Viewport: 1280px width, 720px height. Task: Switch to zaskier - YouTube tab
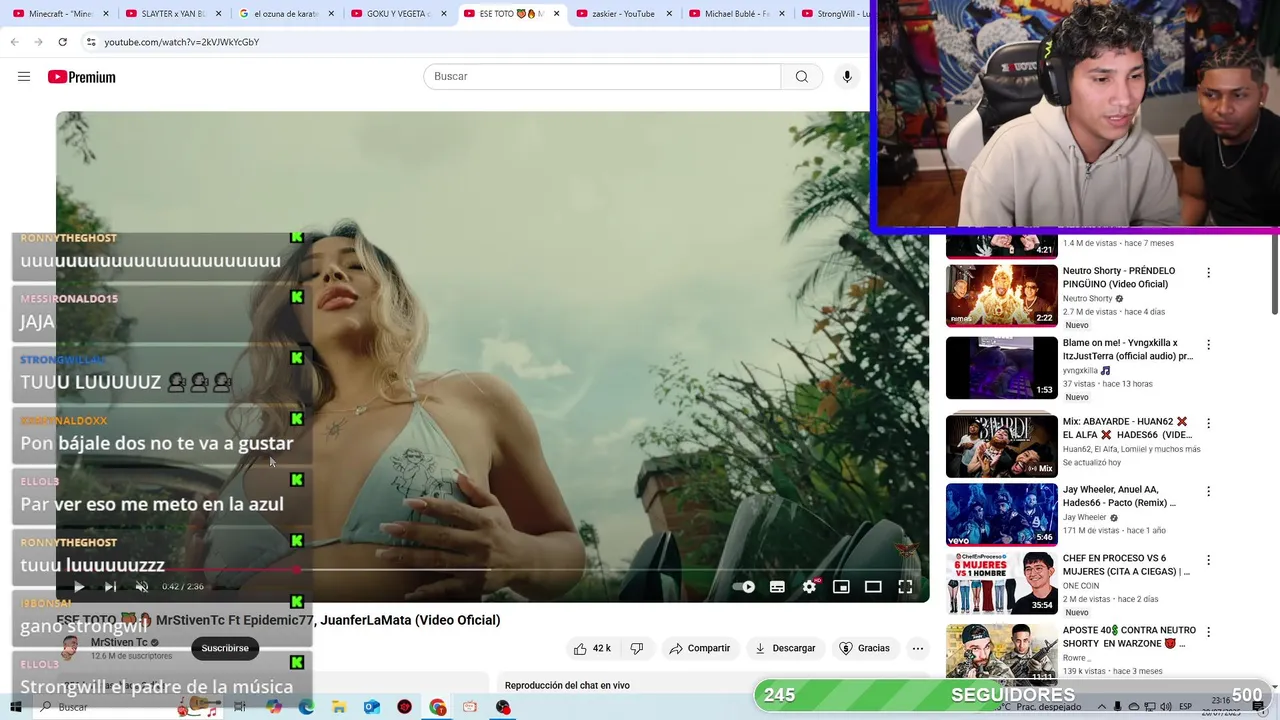point(624,14)
